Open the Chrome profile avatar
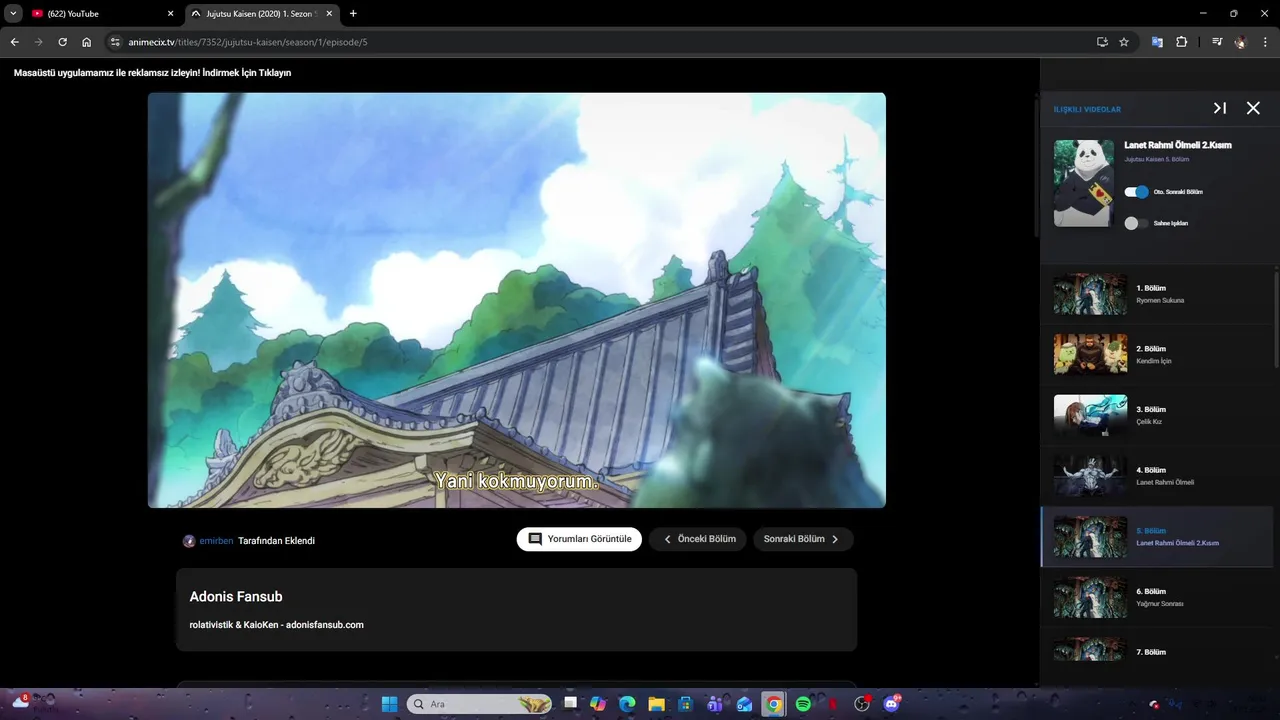 click(x=1240, y=42)
